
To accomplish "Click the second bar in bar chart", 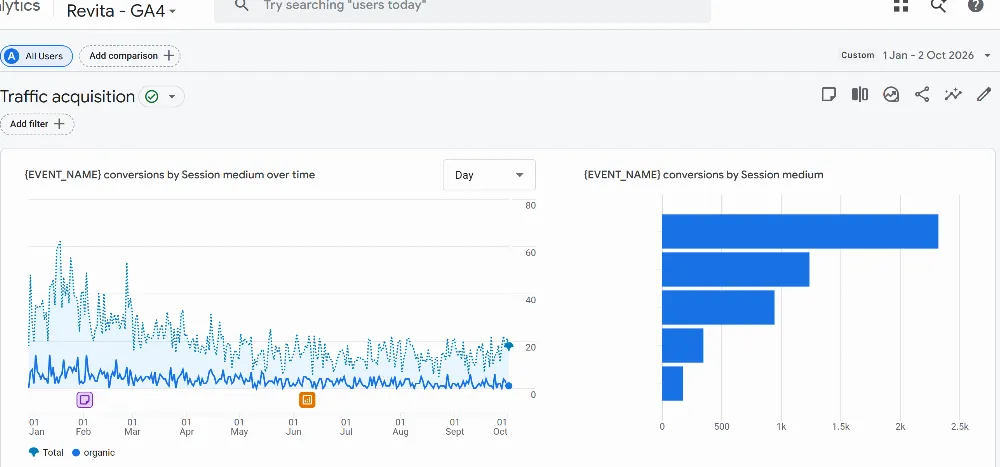I will point(735,269).
